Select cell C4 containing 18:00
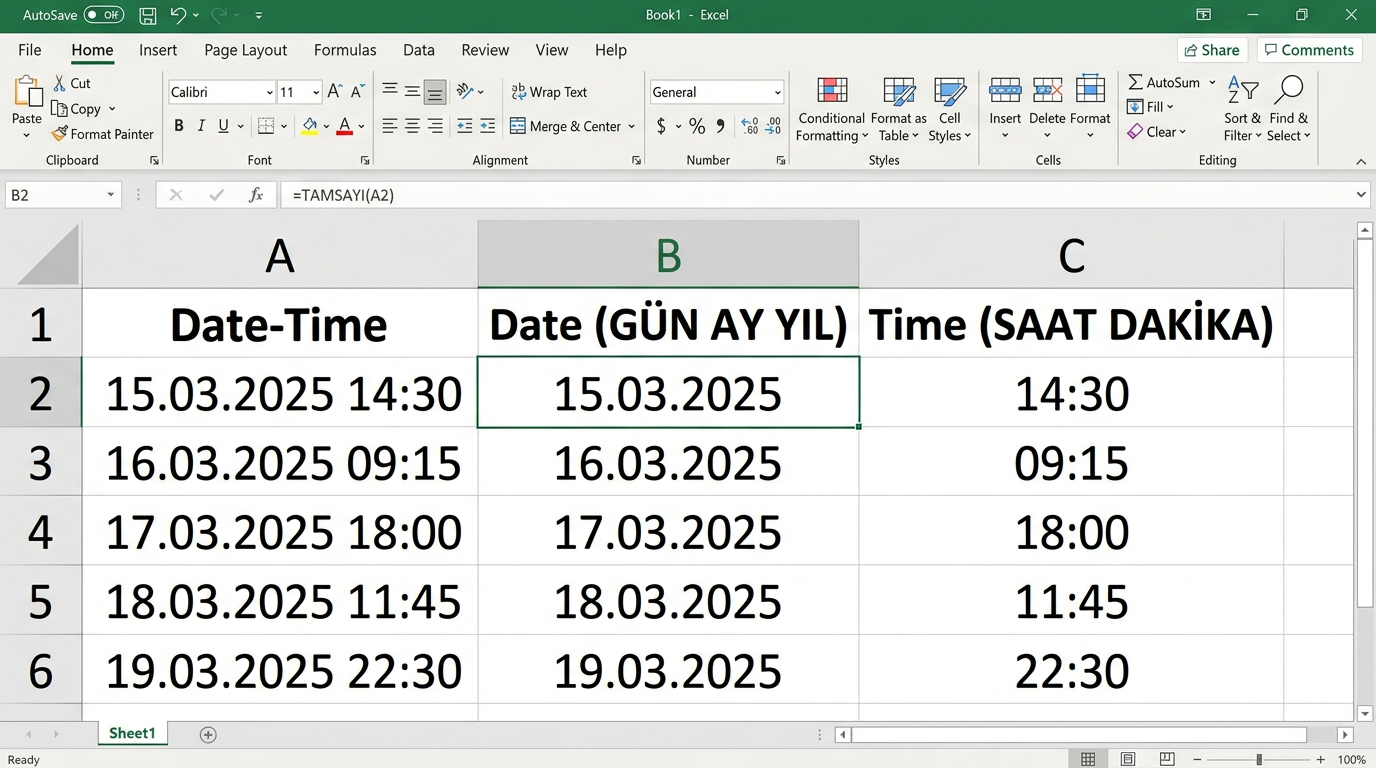The width and height of the screenshot is (1376, 768). tap(1071, 532)
